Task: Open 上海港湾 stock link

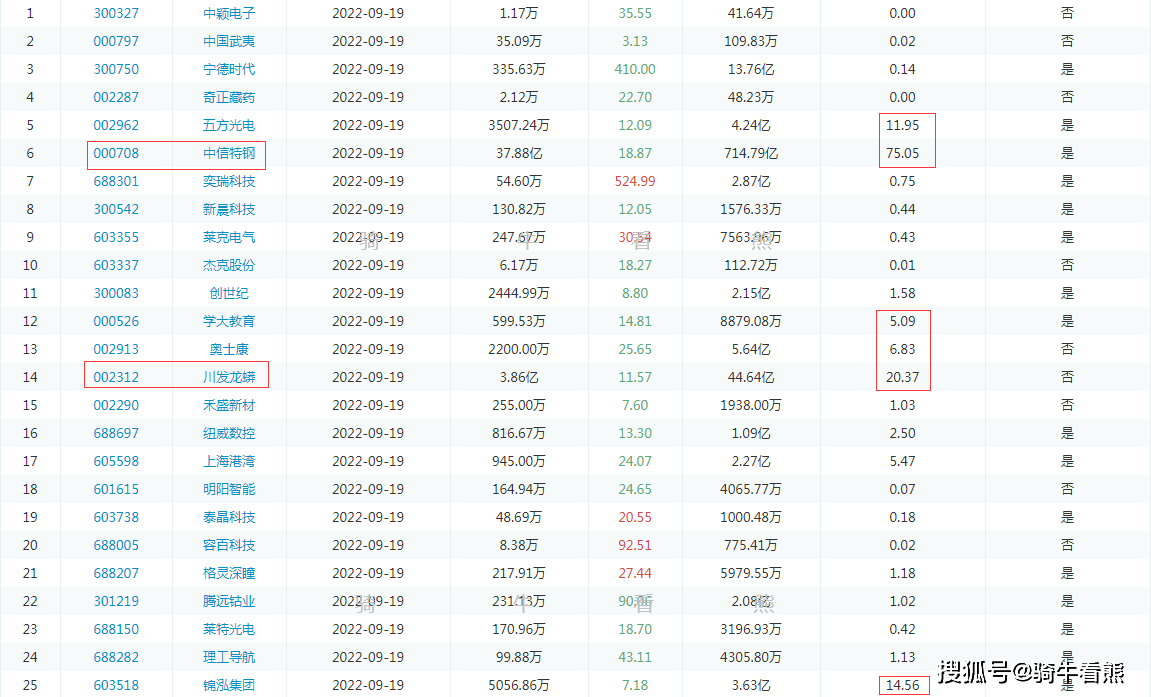Action: [229, 461]
